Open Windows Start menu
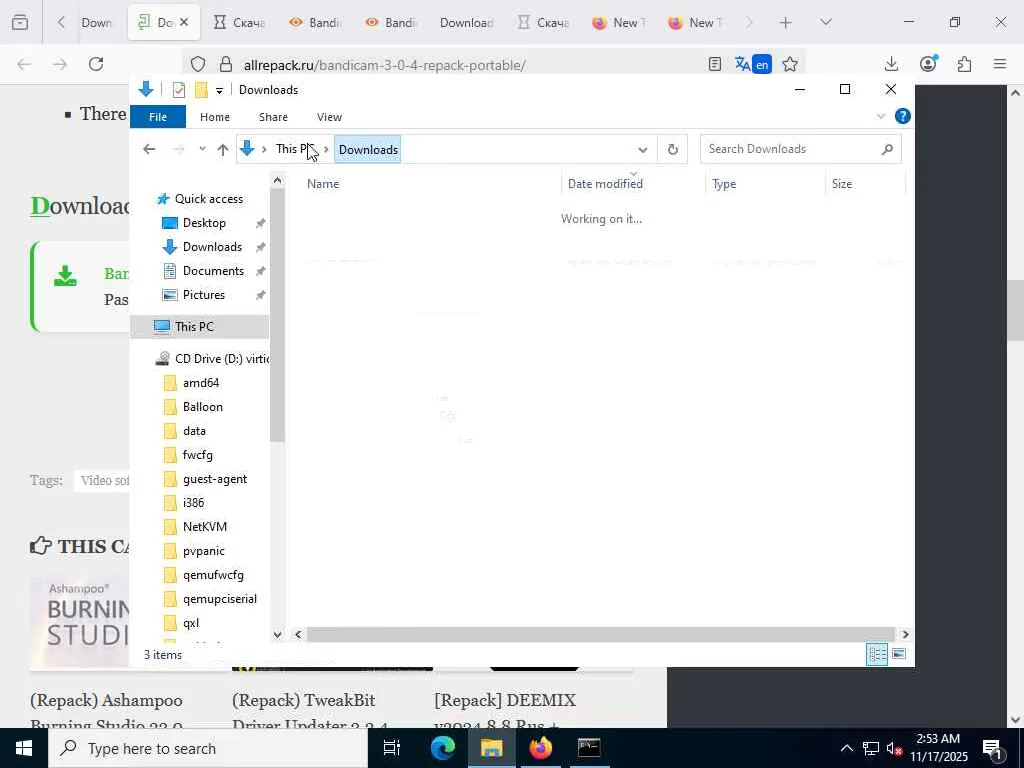This screenshot has width=1024, height=768. click(24, 748)
